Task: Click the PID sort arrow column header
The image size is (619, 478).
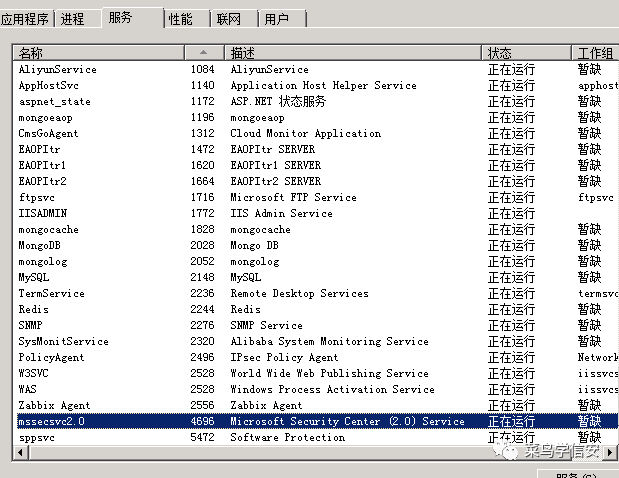Action: (x=204, y=52)
